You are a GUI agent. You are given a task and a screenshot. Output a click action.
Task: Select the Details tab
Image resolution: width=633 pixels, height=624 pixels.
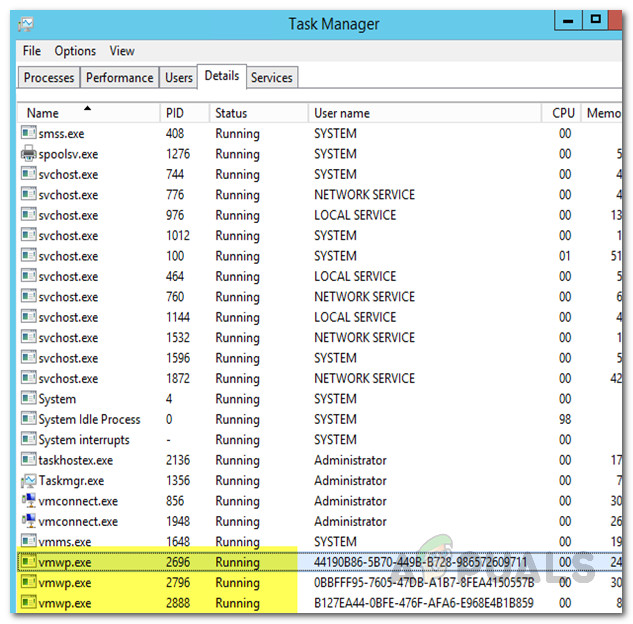click(x=222, y=75)
